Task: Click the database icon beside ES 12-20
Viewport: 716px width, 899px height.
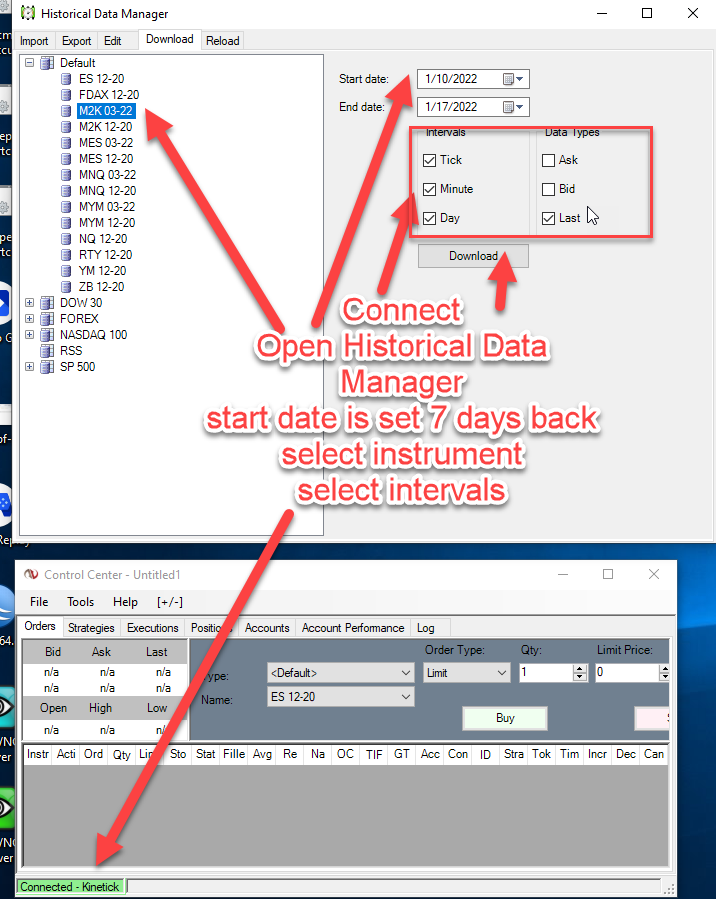Action: tap(66, 79)
